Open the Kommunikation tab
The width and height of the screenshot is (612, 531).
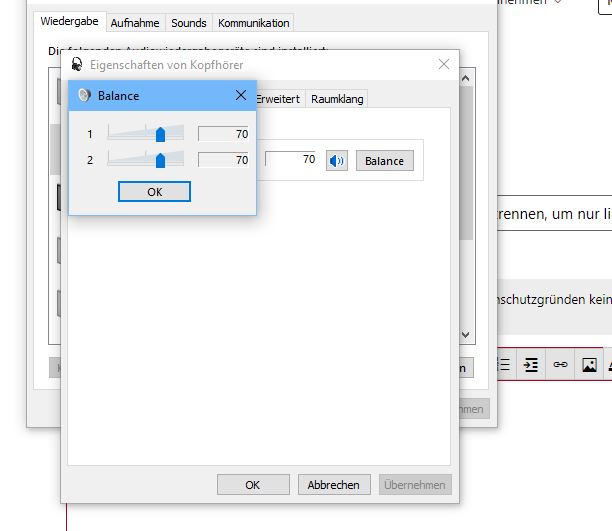point(254,23)
